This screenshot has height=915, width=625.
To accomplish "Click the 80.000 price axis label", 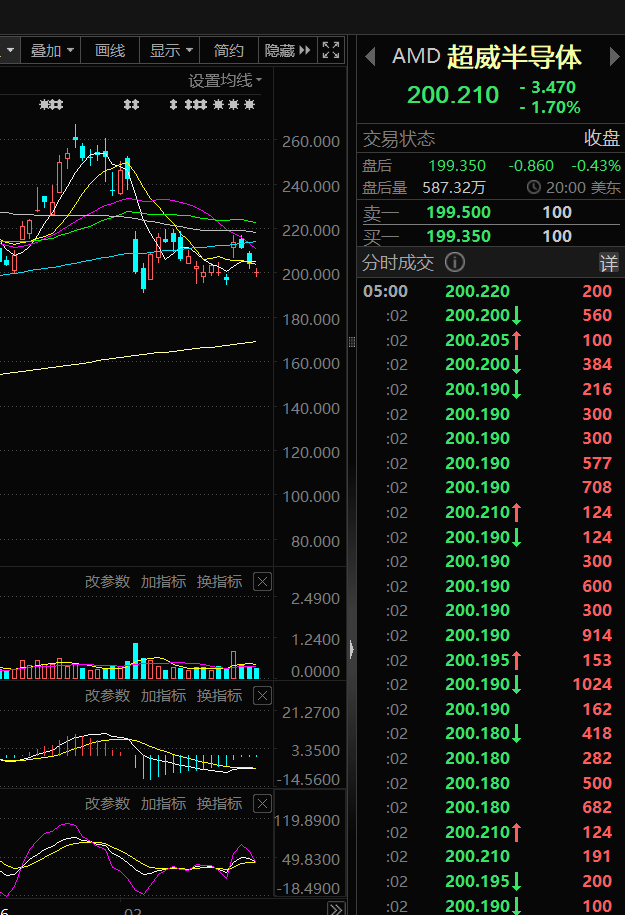I will point(315,542).
